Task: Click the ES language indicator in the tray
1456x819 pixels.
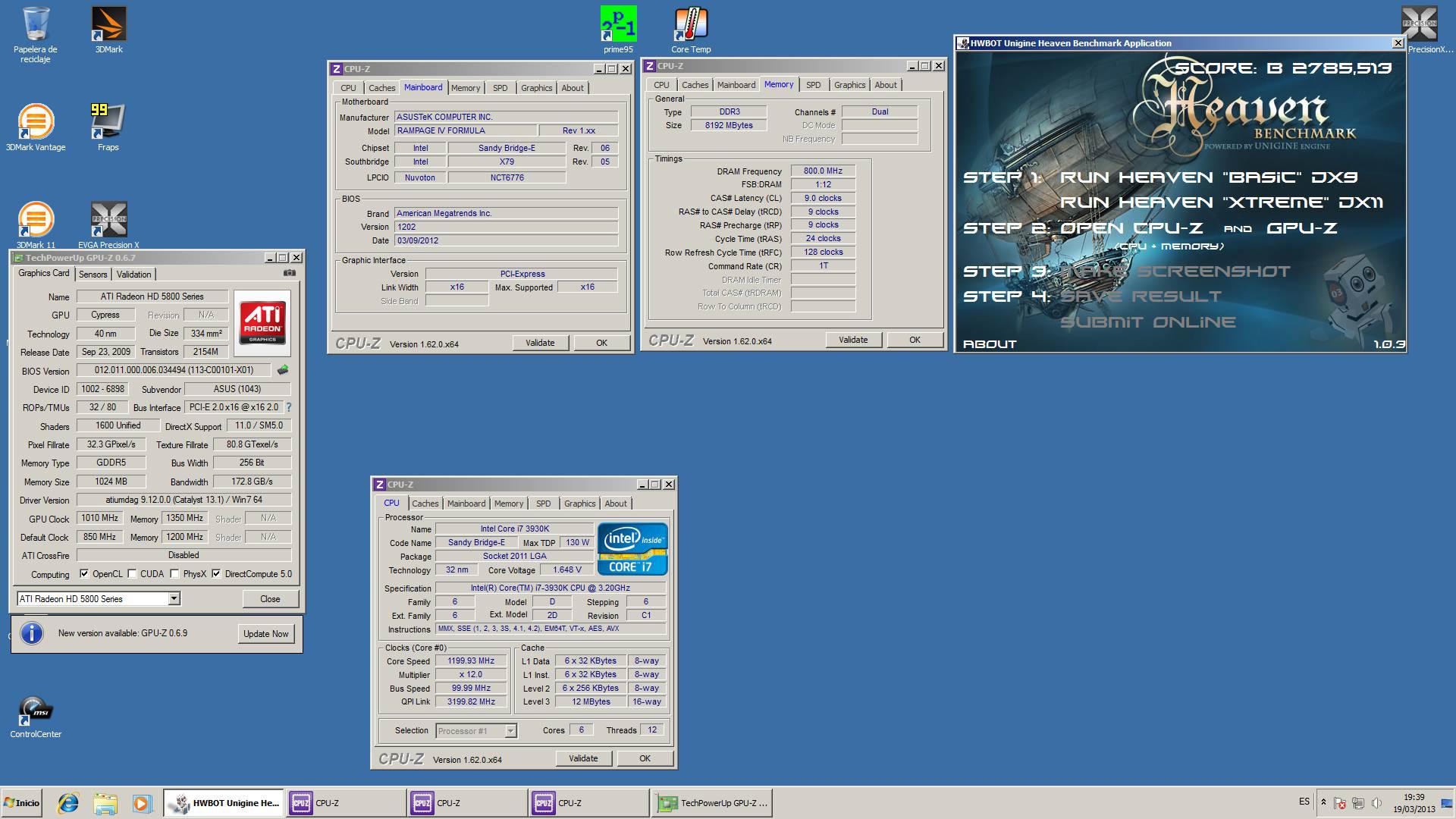Action: pos(1304,802)
